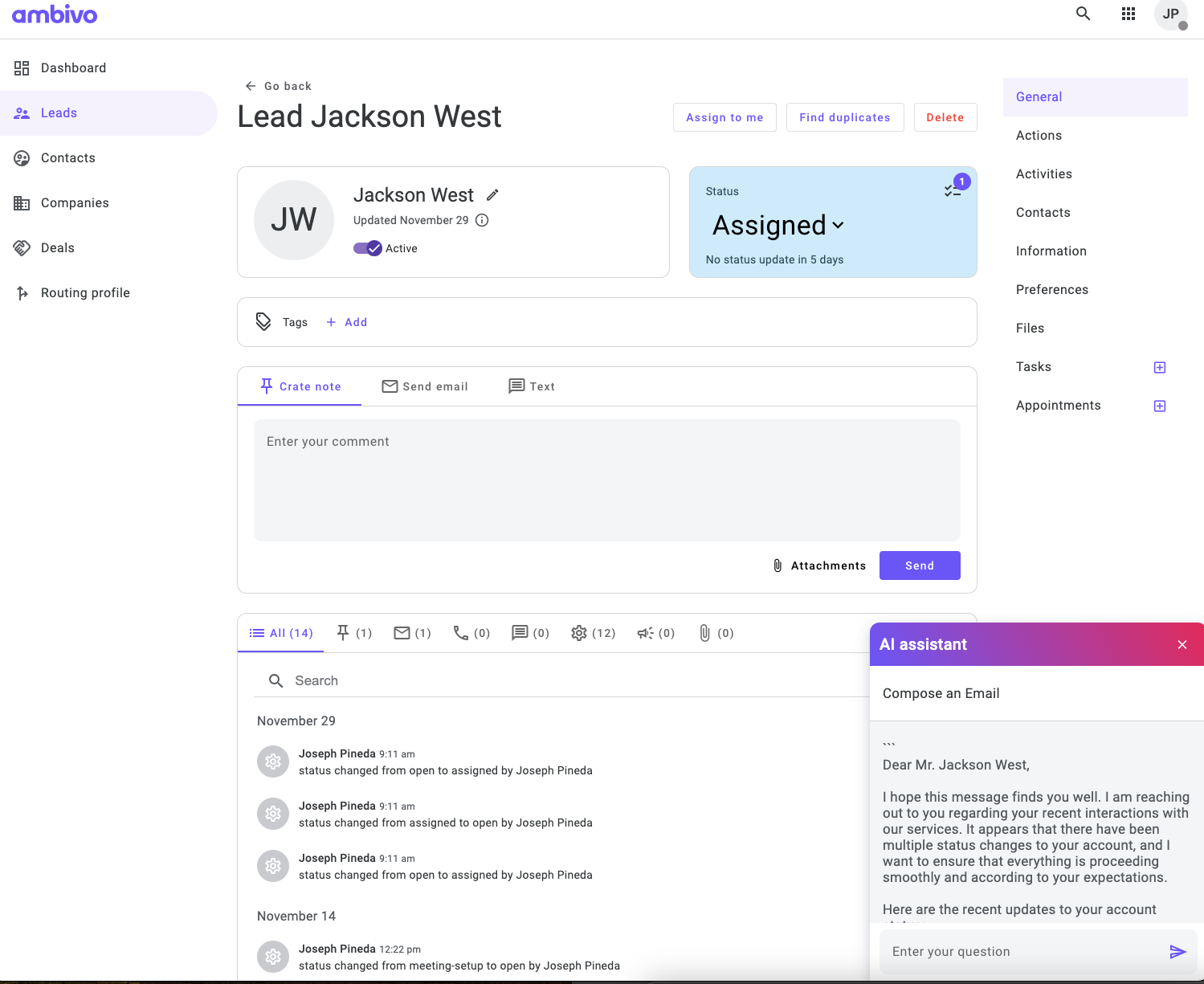Viewport: 1204px width, 984px height.
Task: Close the AI assistant panel
Action: (x=1182, y=644)
